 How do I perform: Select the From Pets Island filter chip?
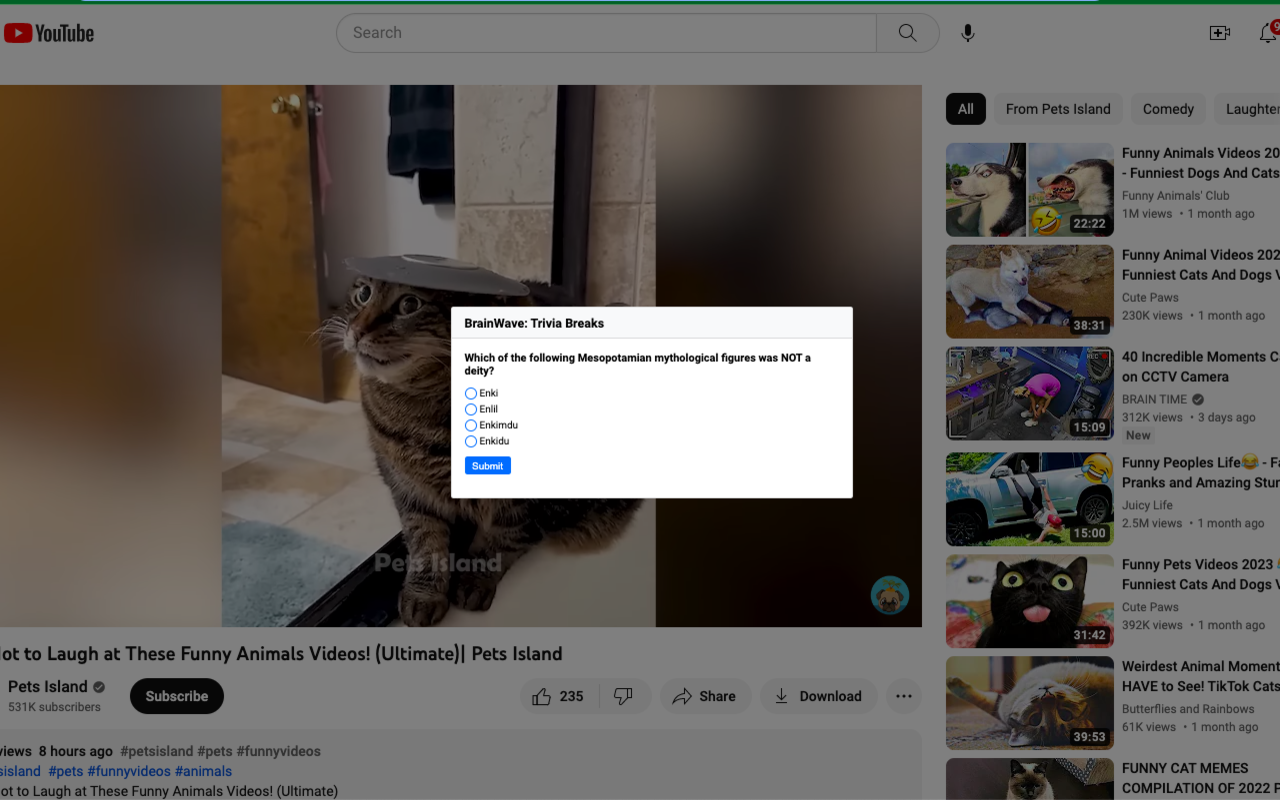1057,109
